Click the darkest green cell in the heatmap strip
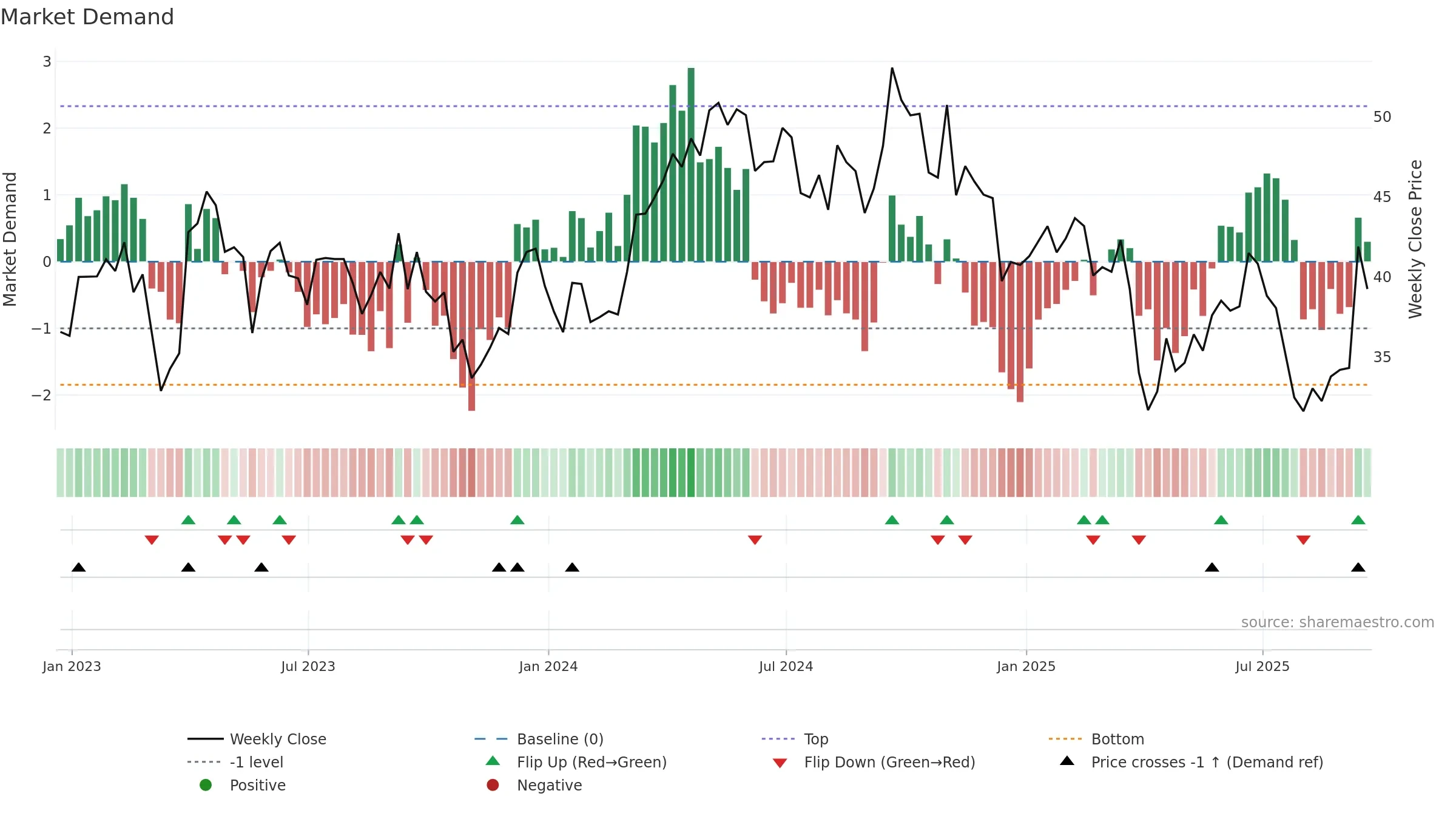 pyautogui.click(x=691, y=473)
